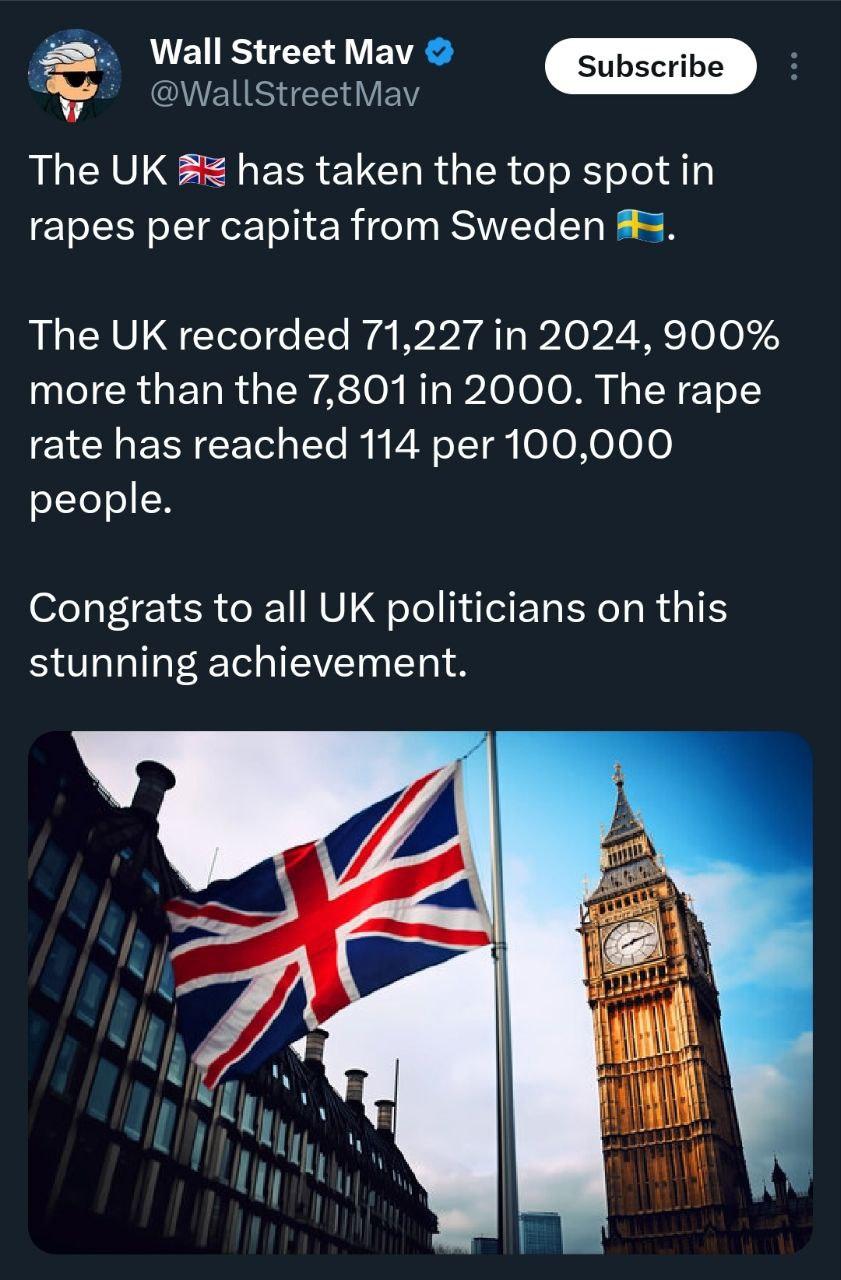Open the @WallStreetMav handle link

(x=284, y=94)
